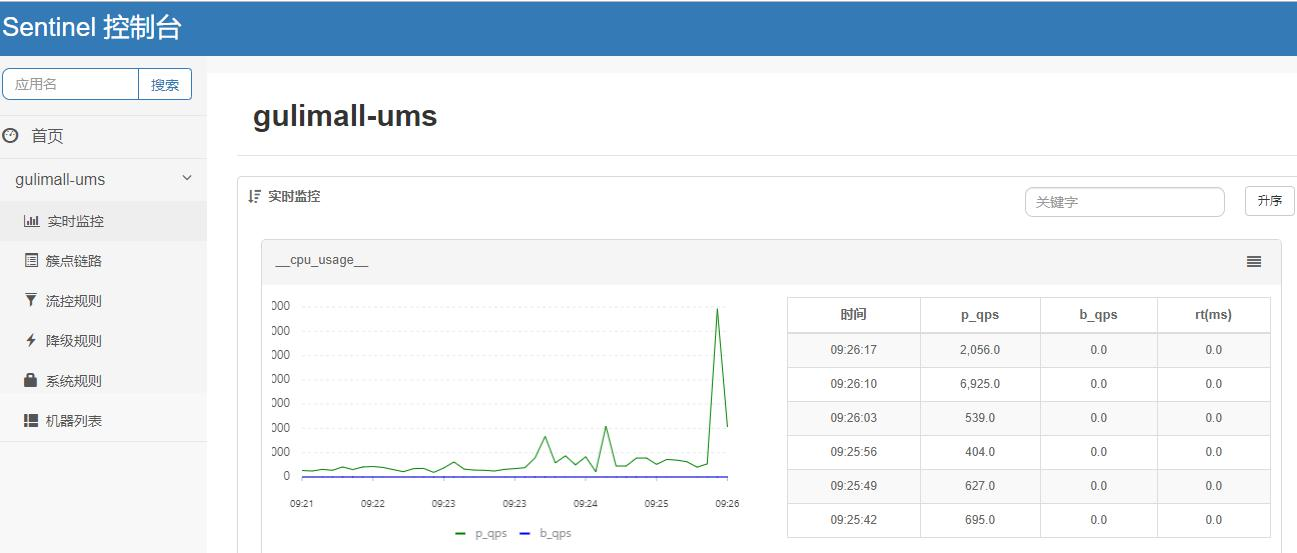Click the gulimall-ums page heading
The width and height of the screenshot is (1297, 553).
[345, 116]
